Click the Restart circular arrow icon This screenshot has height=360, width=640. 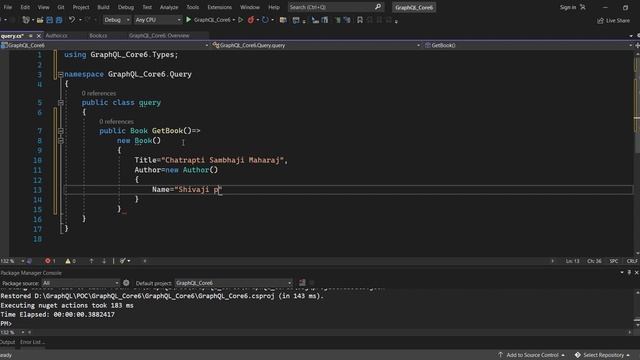pyautogui.click(x=265, y=20)
